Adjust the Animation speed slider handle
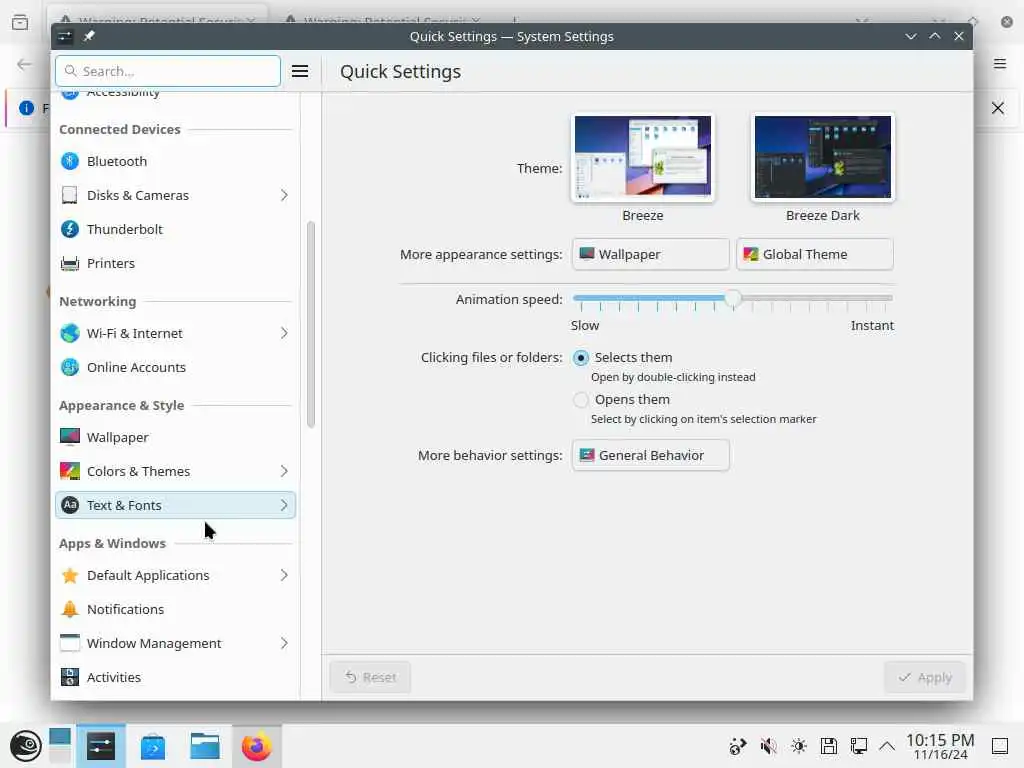1024x768 pixels. click(733, 298)
